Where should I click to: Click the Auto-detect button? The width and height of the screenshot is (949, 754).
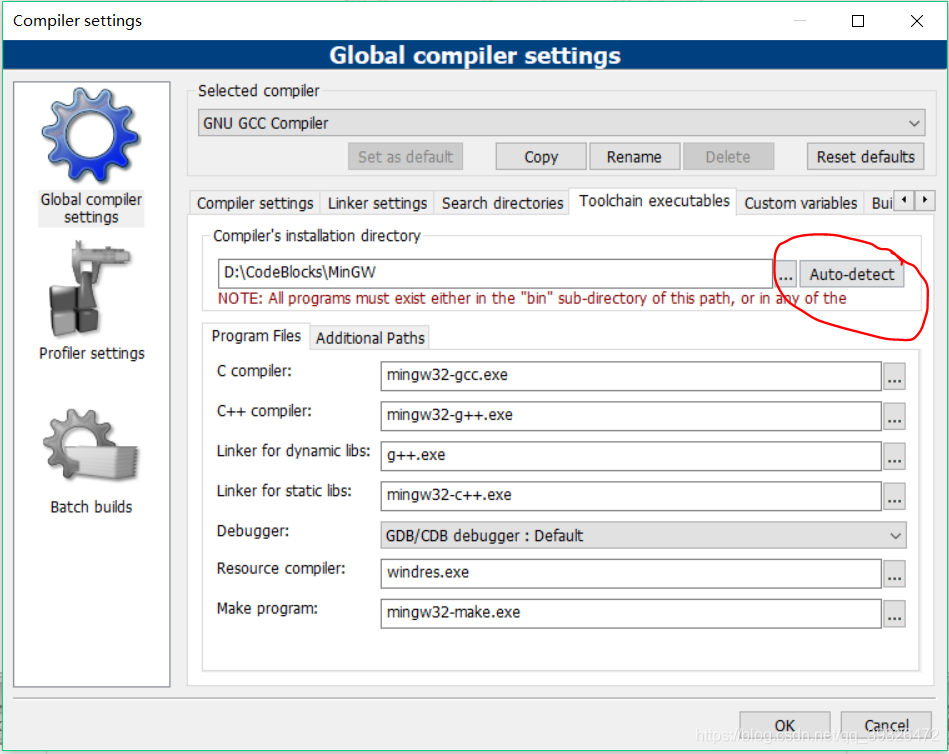coord(852,272)
